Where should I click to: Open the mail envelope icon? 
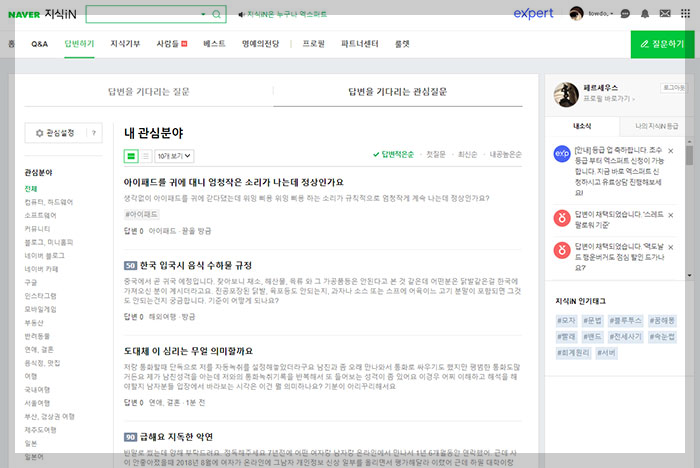pos(665,14)
